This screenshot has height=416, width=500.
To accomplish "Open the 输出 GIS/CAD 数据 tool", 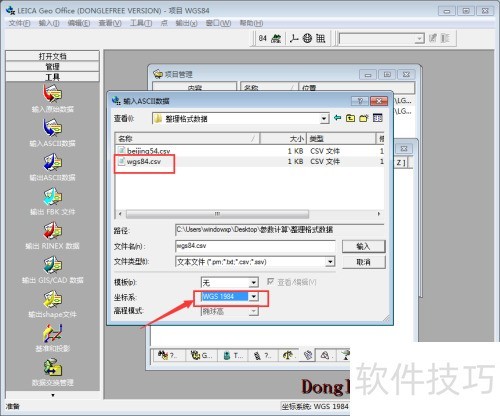I will pyautogui.click(x=52, y=265).
